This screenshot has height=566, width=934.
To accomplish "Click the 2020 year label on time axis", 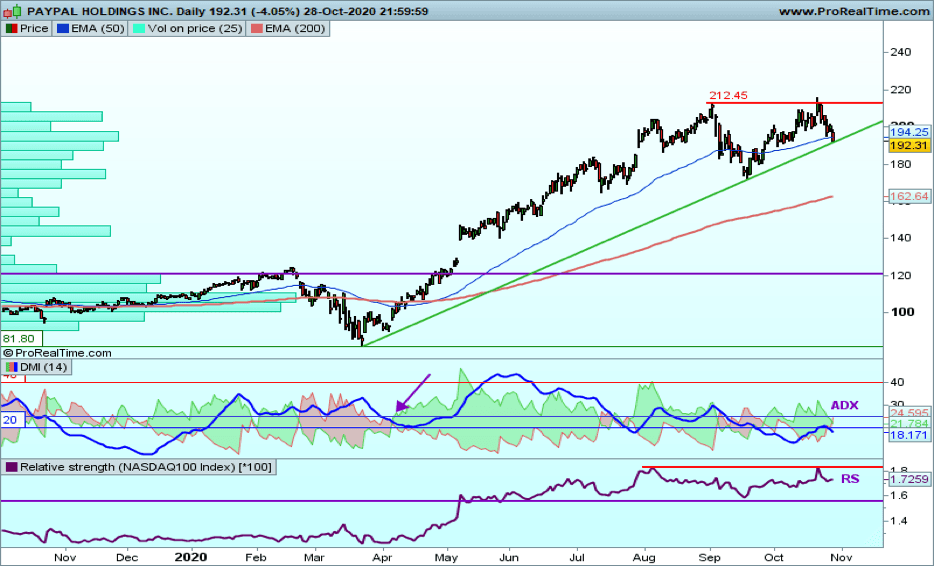I will pyautogui.click(x=191, y=557).
